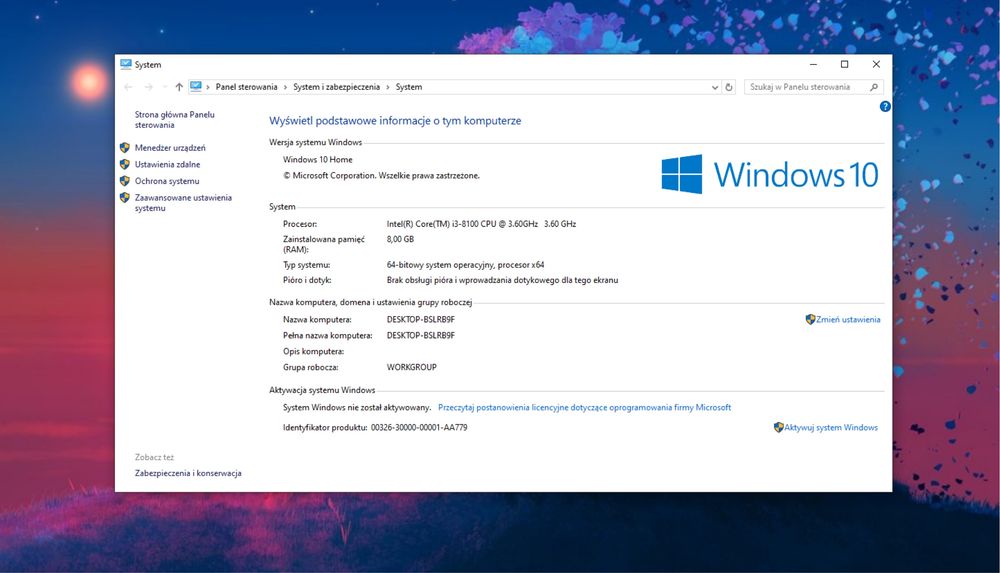1000x573 pixels.
Task: Click the WORKGROUP value
Action: tap(411, 368)
